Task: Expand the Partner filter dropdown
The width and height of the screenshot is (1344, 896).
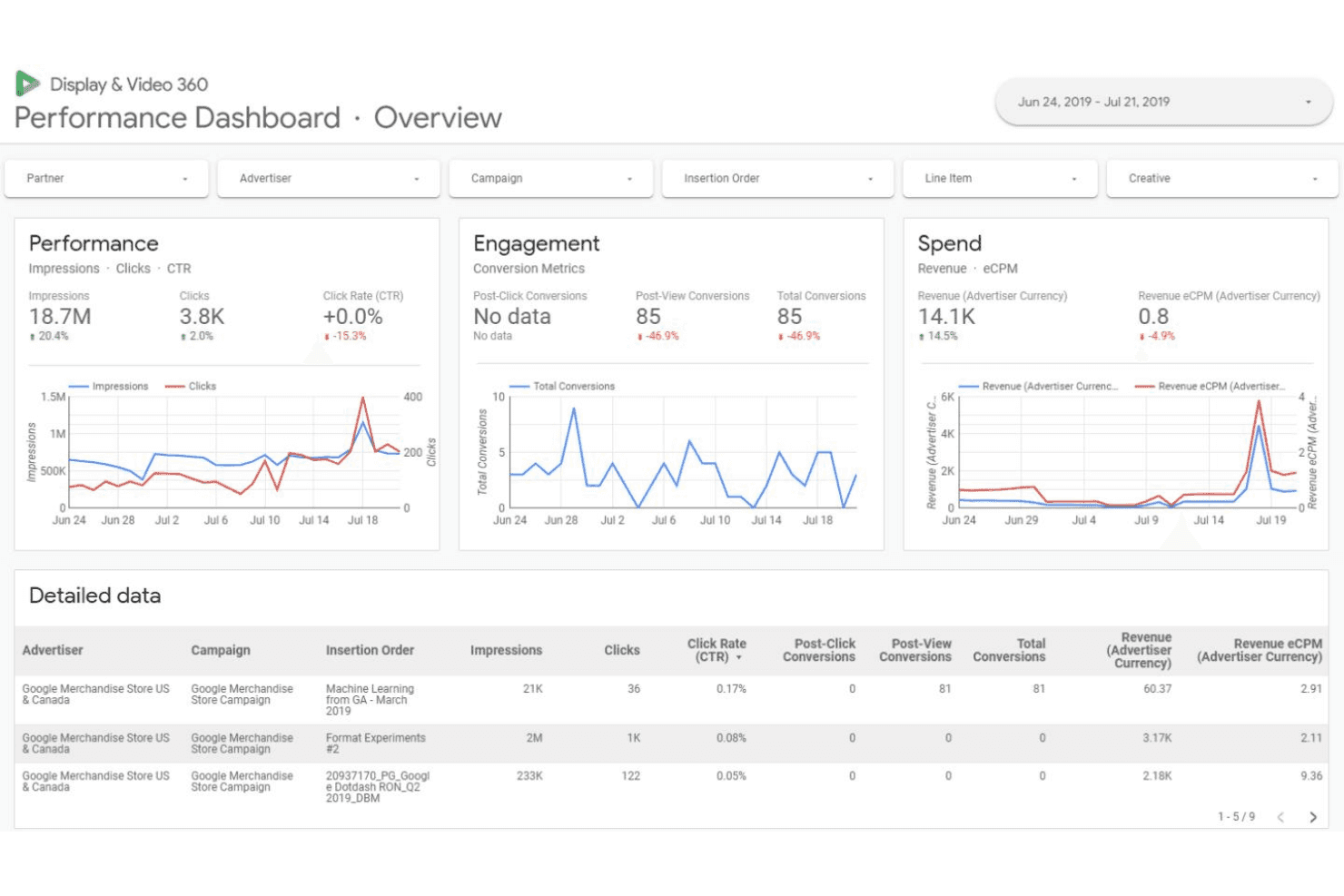Action: click(106, 179)
